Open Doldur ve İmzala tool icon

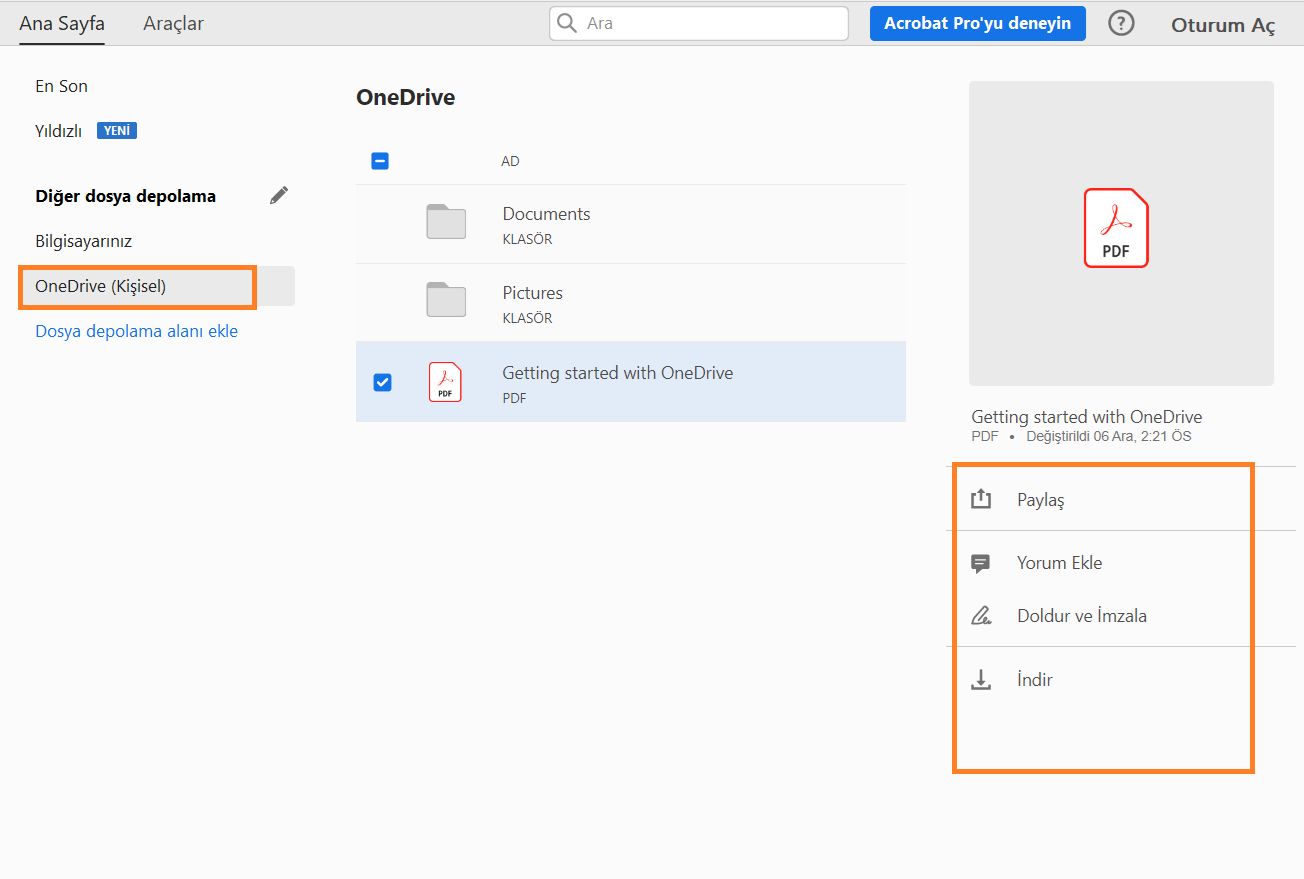[x=981, y=615]
